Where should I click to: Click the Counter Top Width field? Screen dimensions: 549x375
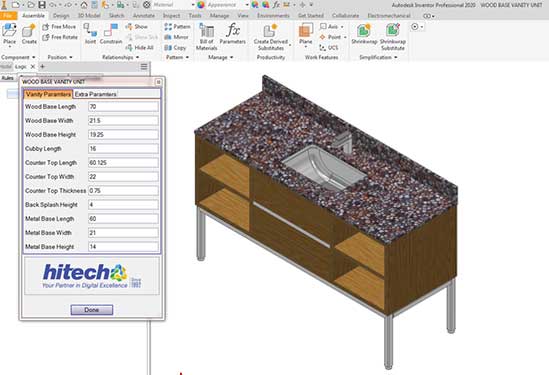coord(123,177)
